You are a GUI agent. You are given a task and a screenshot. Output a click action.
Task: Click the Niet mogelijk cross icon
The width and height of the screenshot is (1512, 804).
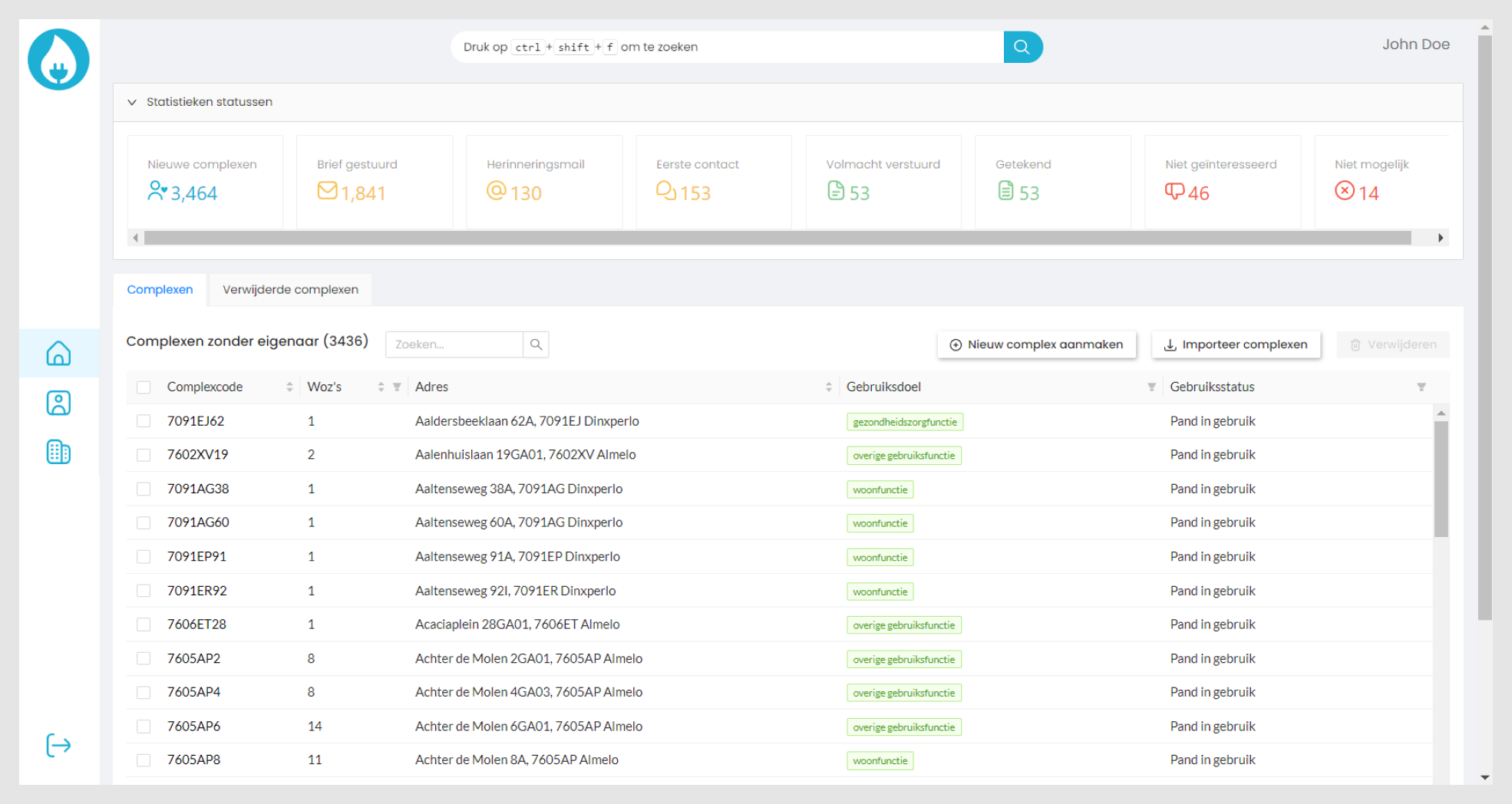[1345, 190]
